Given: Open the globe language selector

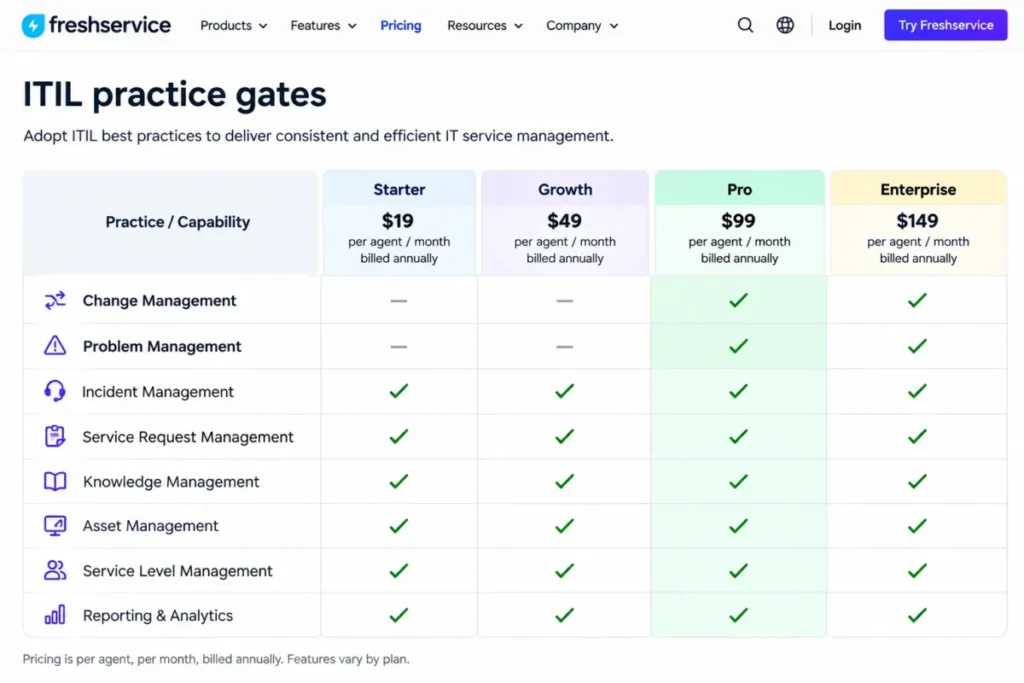Looking at the screenshot, I should point(785,25).
